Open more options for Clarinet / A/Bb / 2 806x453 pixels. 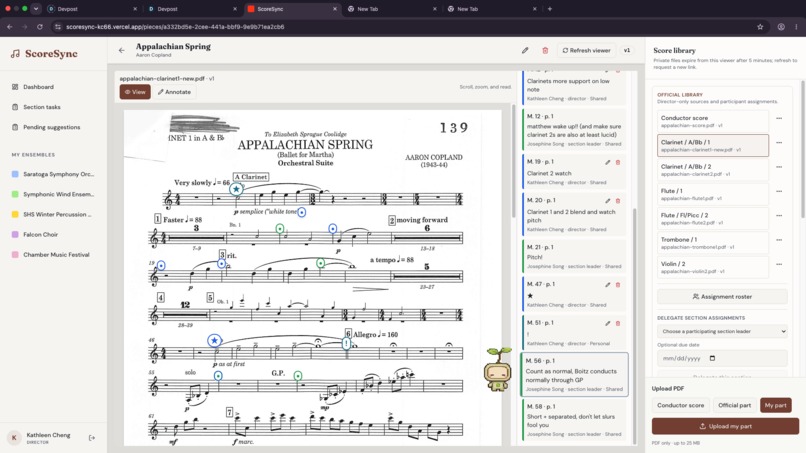pyautogui.click(x=779, y=167)
